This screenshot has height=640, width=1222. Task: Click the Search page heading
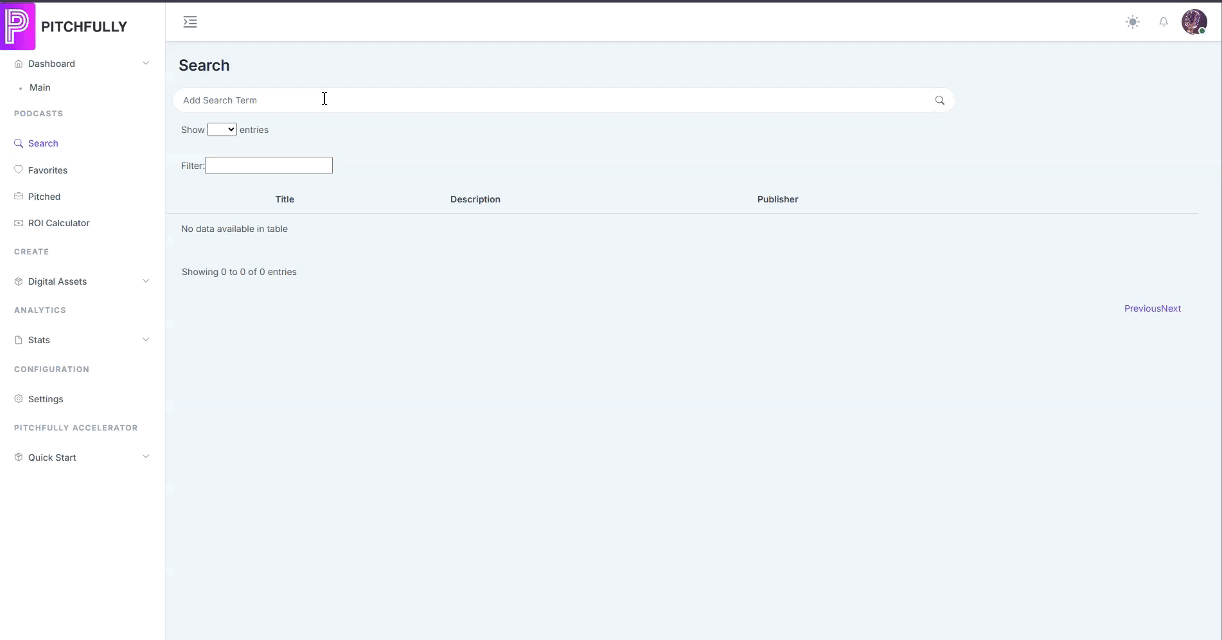point(204,65)
